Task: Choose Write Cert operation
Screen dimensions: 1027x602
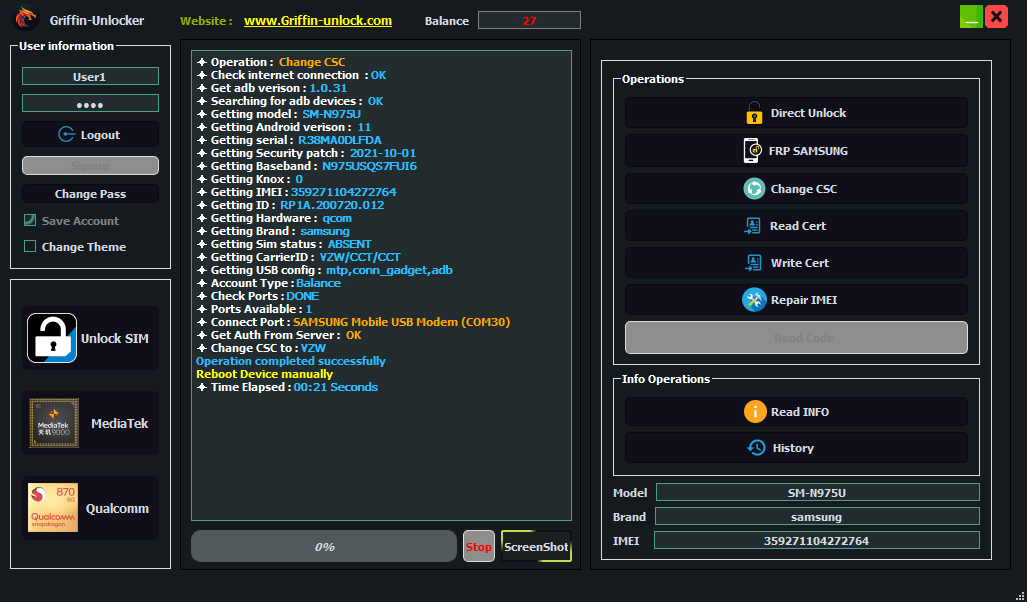Action: (796, 263)
